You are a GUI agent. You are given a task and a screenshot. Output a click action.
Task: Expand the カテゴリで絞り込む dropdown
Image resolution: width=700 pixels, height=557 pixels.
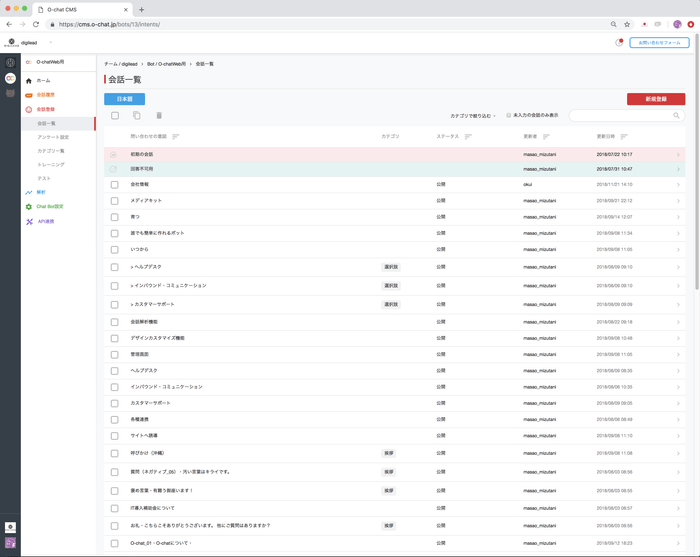473,116
